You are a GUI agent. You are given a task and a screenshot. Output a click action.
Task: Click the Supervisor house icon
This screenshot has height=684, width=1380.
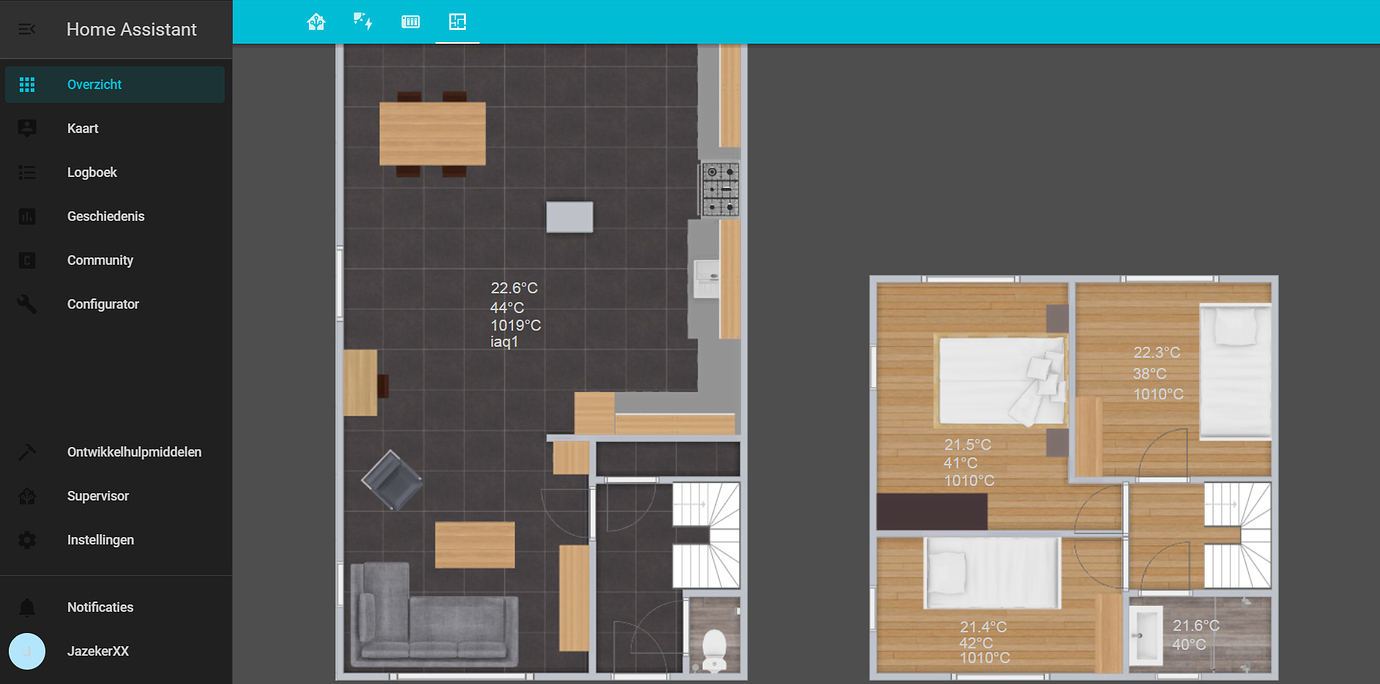coord(26,496)
